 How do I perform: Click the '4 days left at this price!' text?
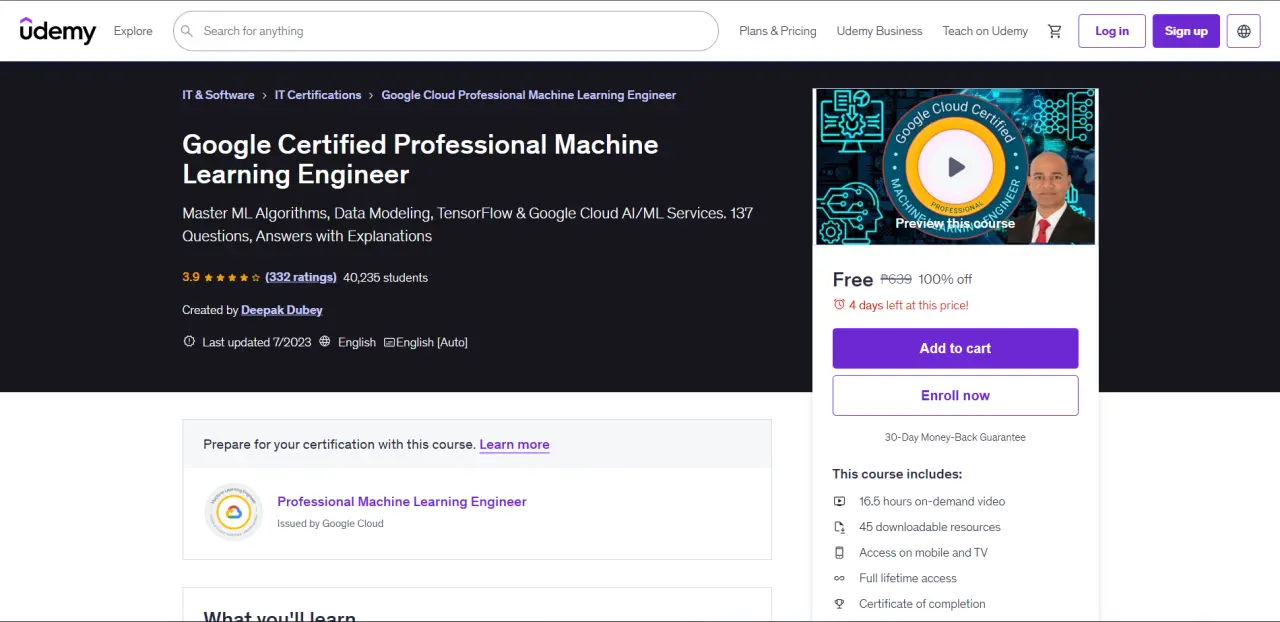(909, 305)
